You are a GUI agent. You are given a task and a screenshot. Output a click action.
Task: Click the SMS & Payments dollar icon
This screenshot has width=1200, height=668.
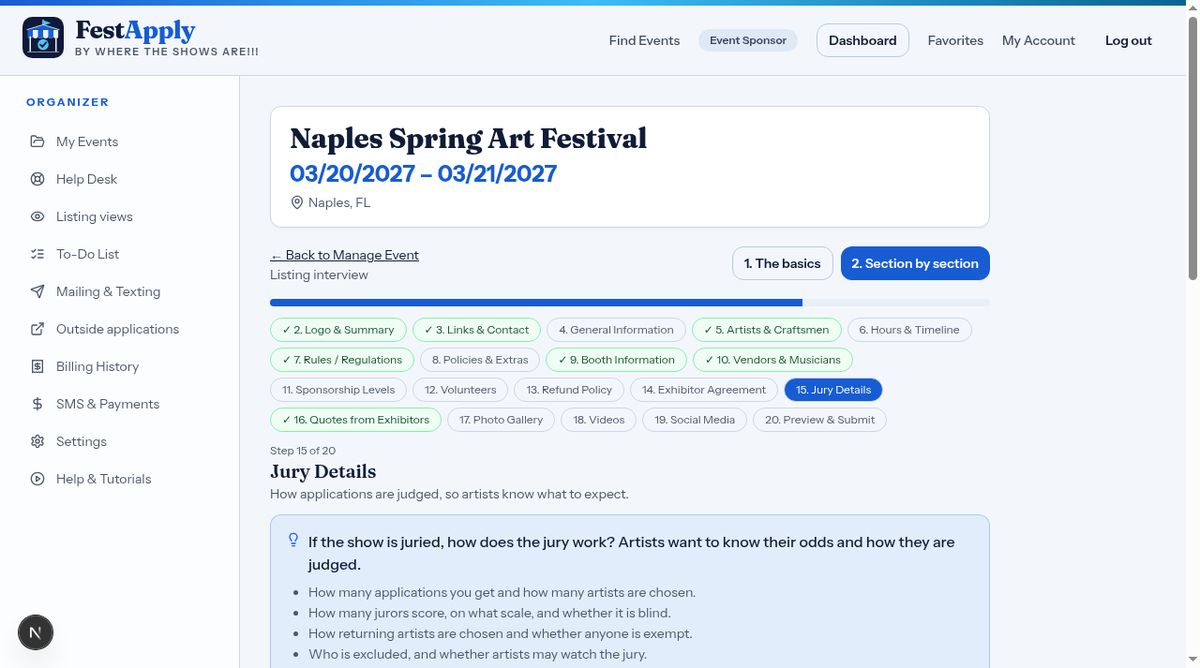point(37,404)
